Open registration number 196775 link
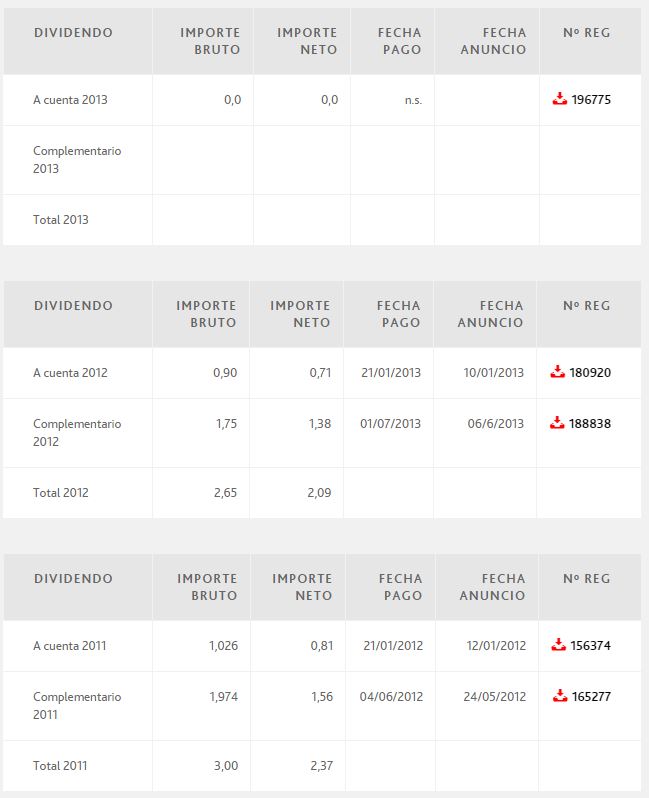This screenshot has width=649, height=798. click(591, 100)
